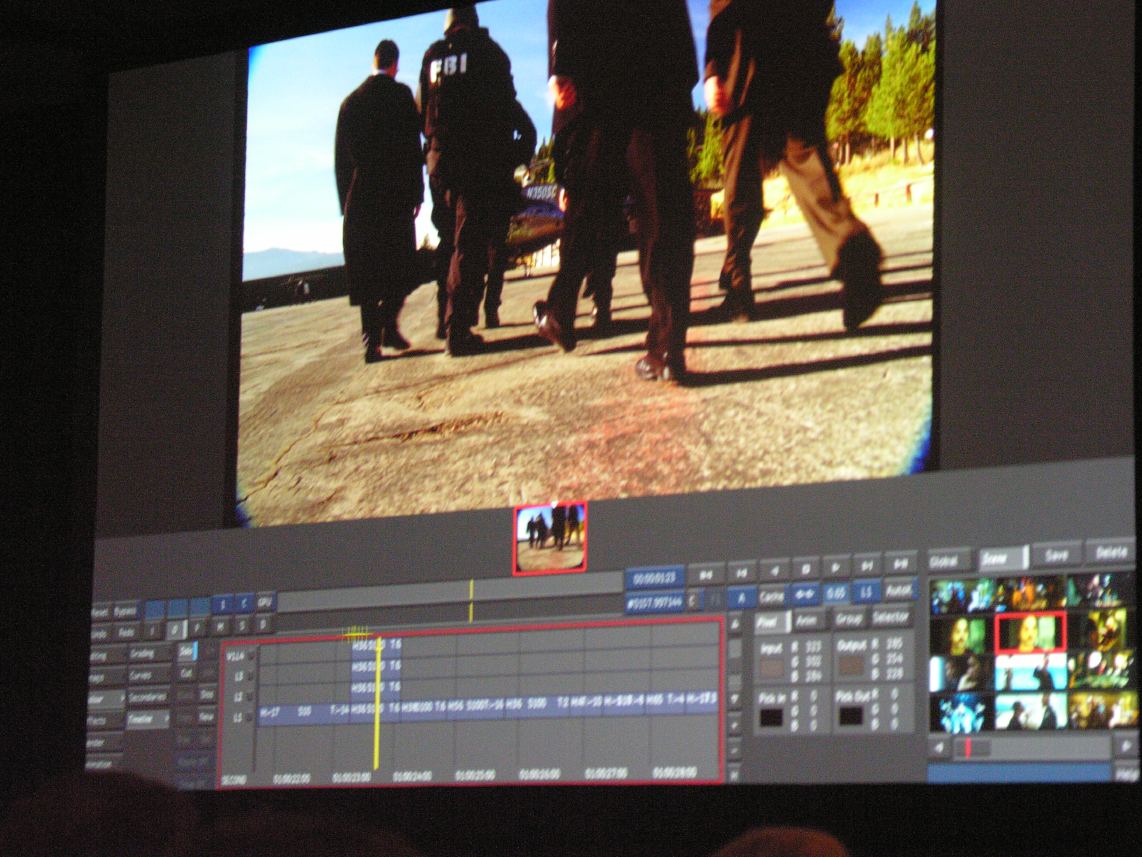
Task: Toggle the blue C button beside GPU
Action: click(244, 604)
